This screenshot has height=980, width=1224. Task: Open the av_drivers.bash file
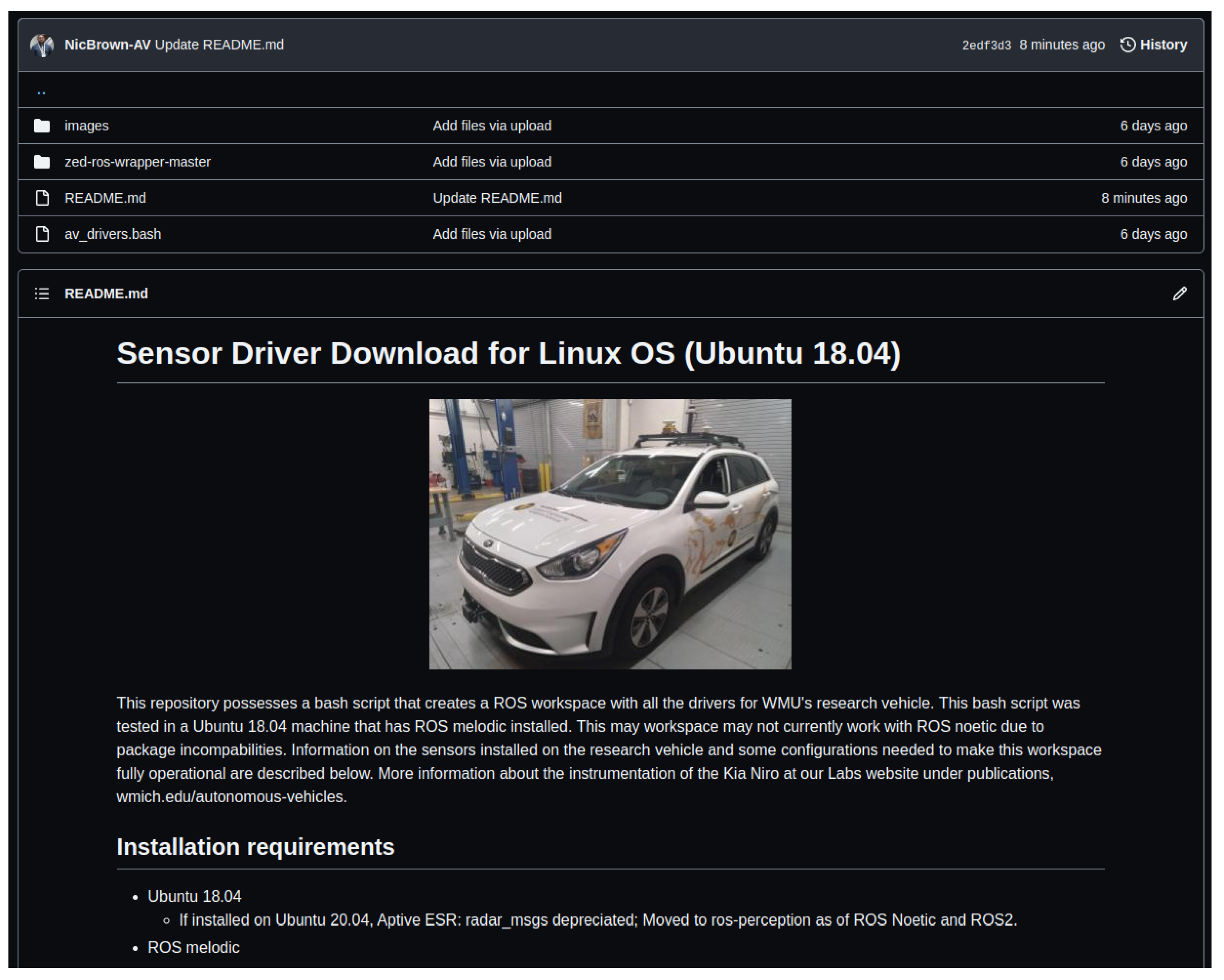point(113,234)
